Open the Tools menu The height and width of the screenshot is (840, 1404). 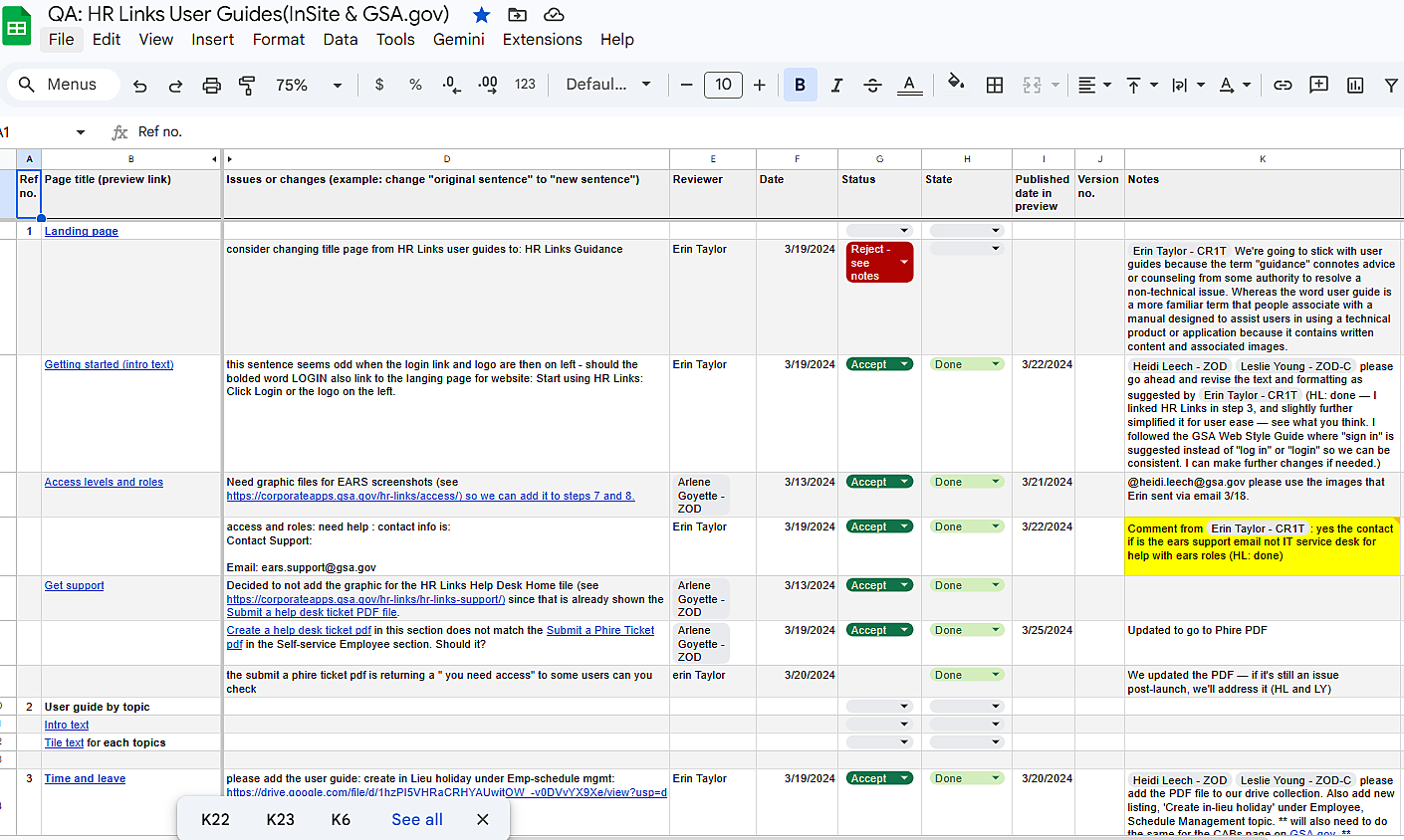(x=395, y=39)
